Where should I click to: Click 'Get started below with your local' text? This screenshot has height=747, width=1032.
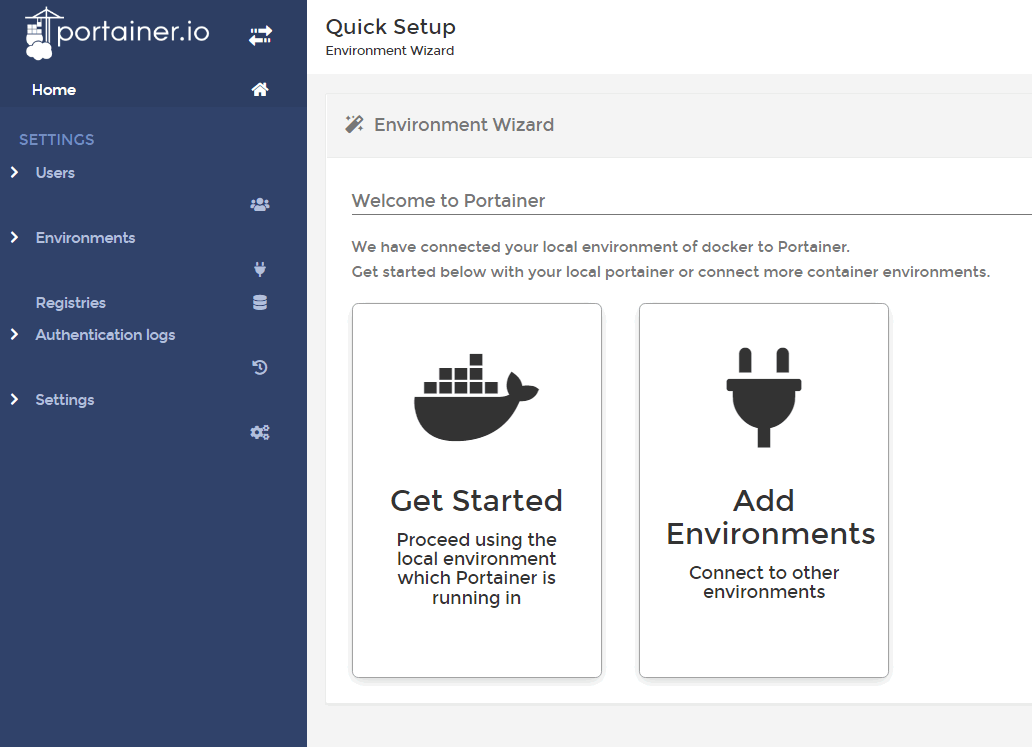[670, 272]
